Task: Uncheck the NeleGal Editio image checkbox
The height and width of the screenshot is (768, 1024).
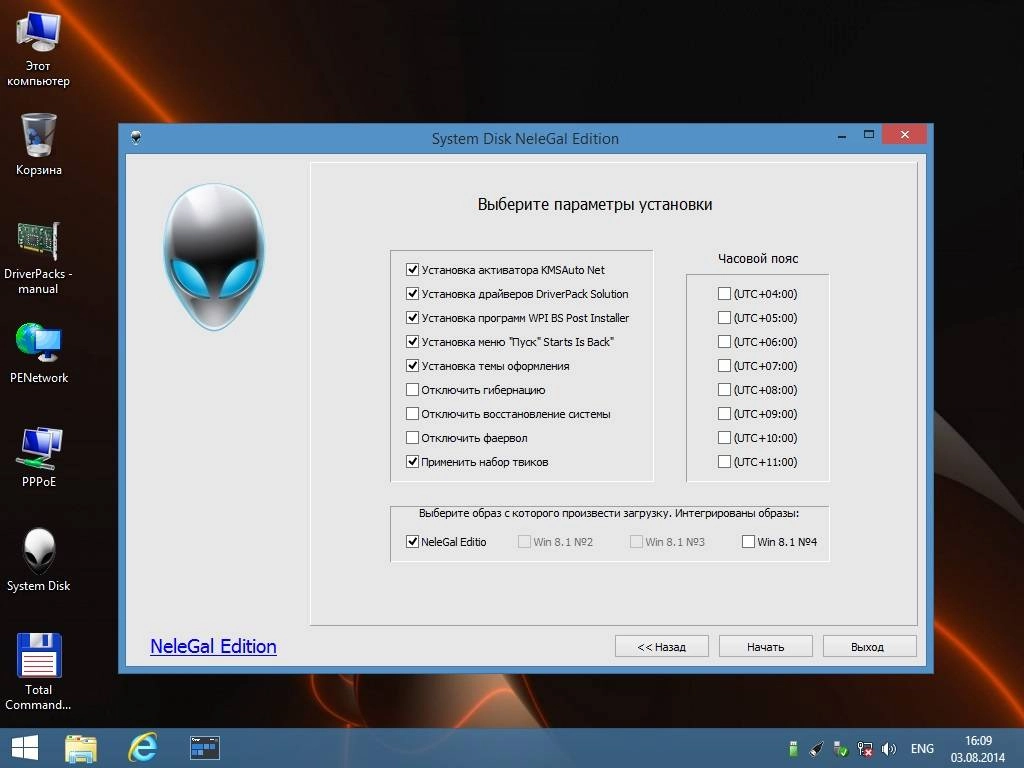Action: coord(412,541)
